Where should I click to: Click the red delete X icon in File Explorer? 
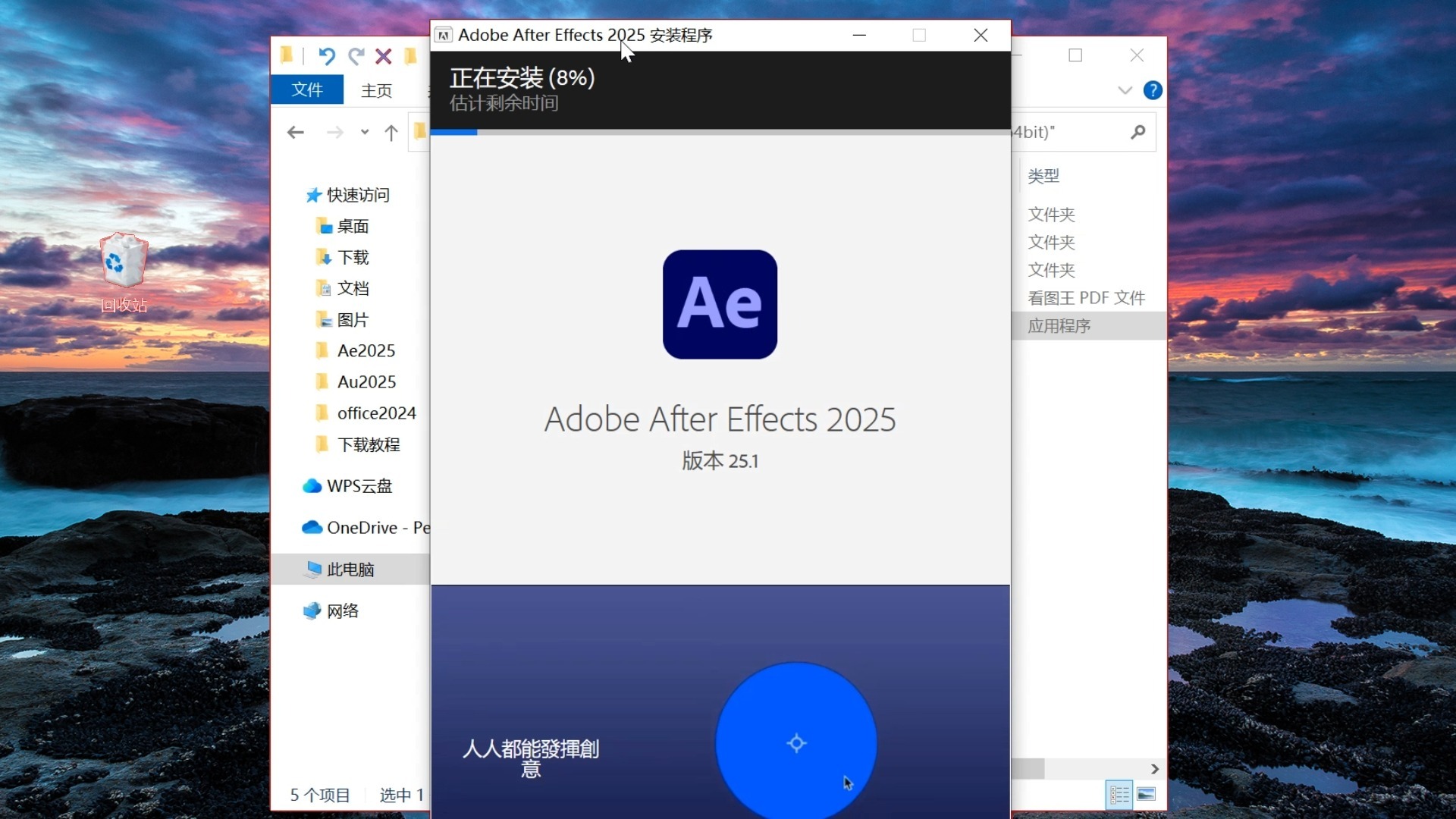(x=384, y=56)
